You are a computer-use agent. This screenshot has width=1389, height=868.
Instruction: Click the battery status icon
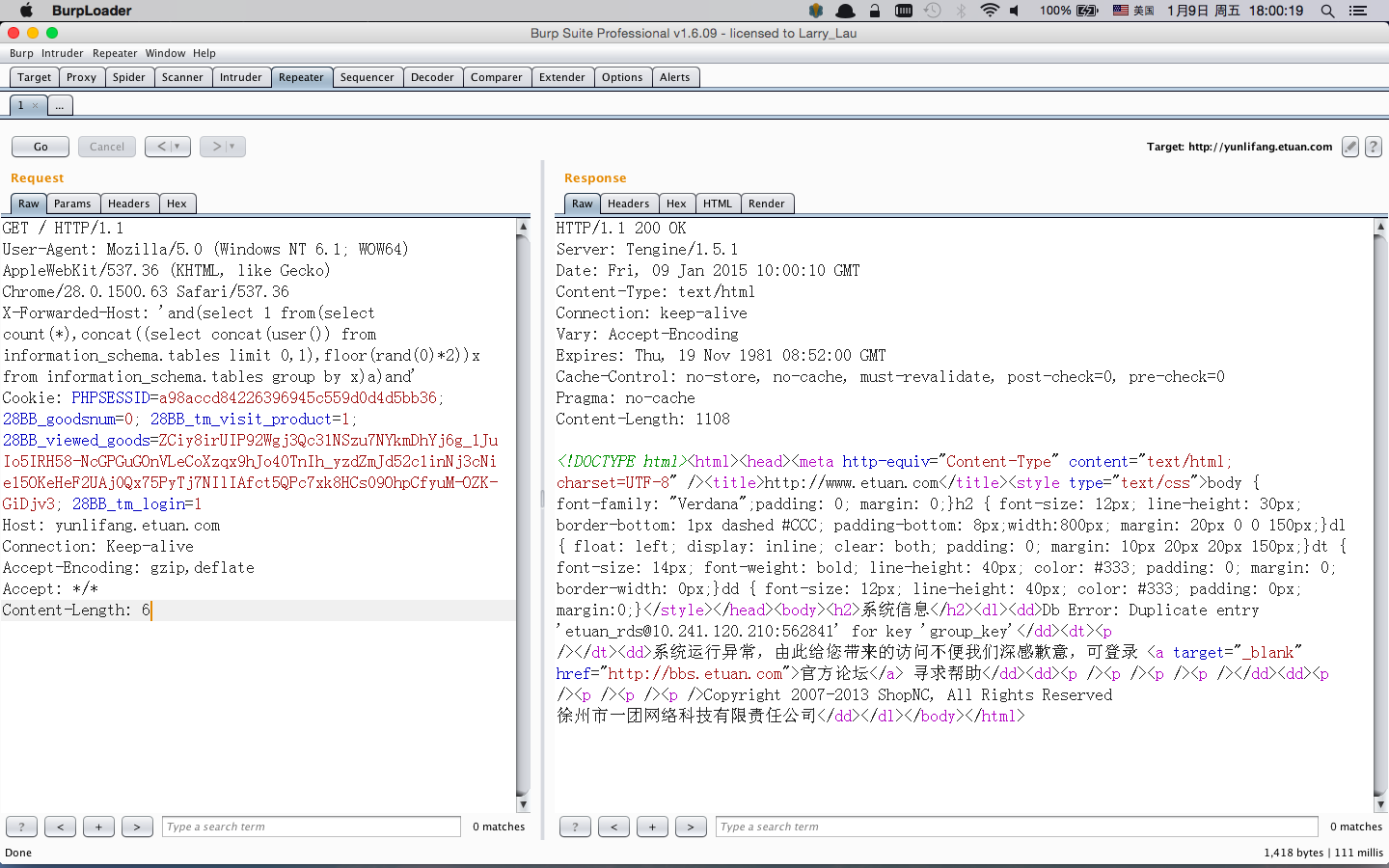click(x=1088, y=11)
